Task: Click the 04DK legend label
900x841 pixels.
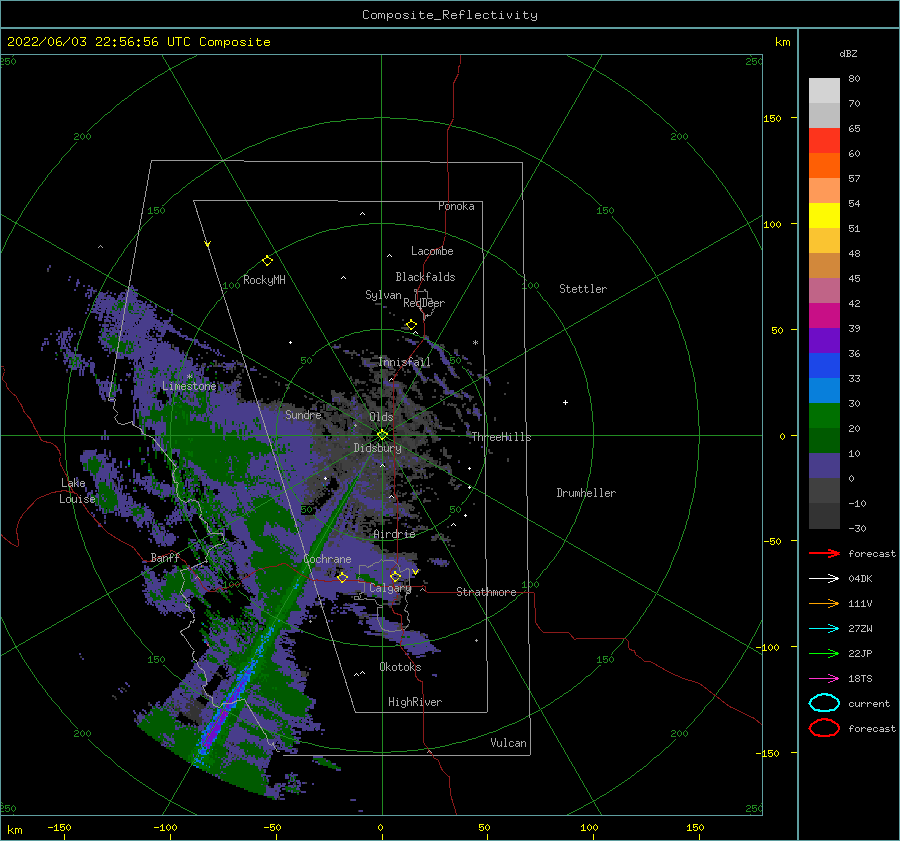Action: point(860,579)
